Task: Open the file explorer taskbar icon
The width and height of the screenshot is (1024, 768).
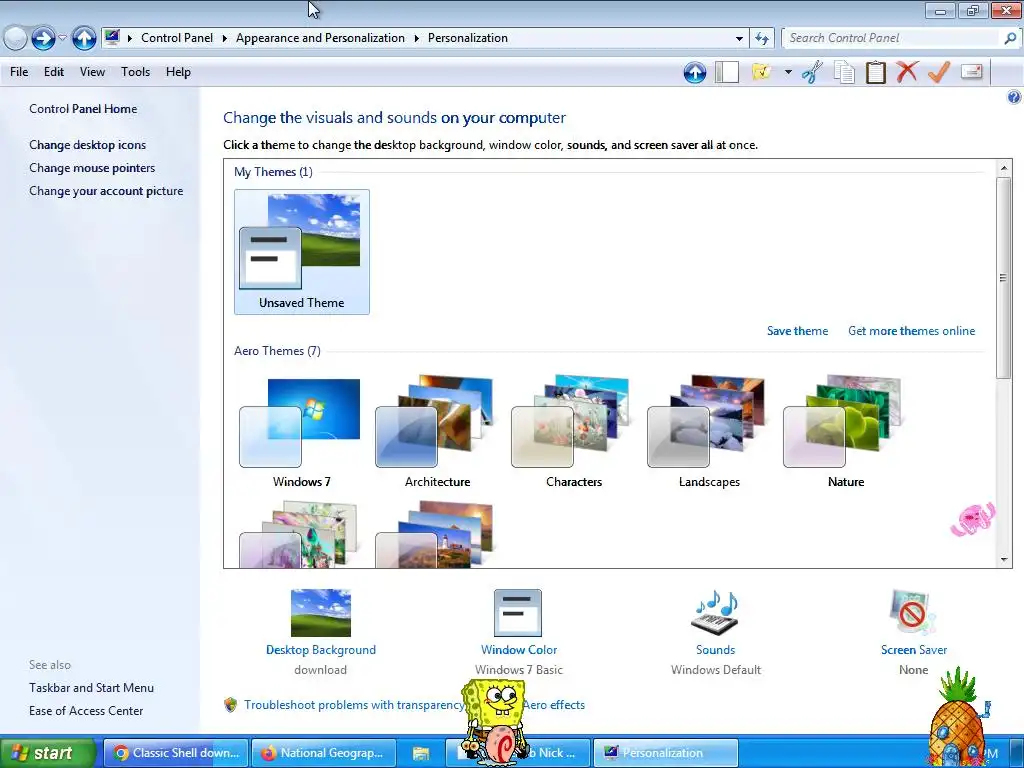Action: (421, 753)
